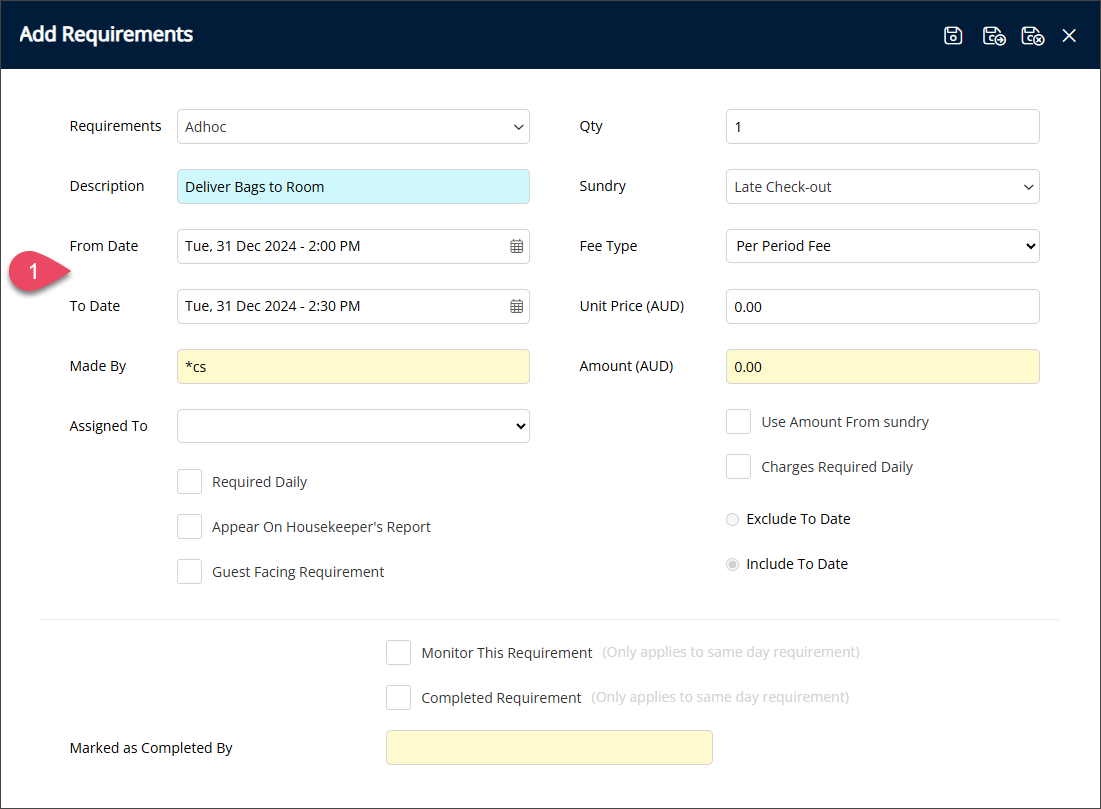Click the Marked as Completed By label
1101x809 pixels.
(151, 748)
